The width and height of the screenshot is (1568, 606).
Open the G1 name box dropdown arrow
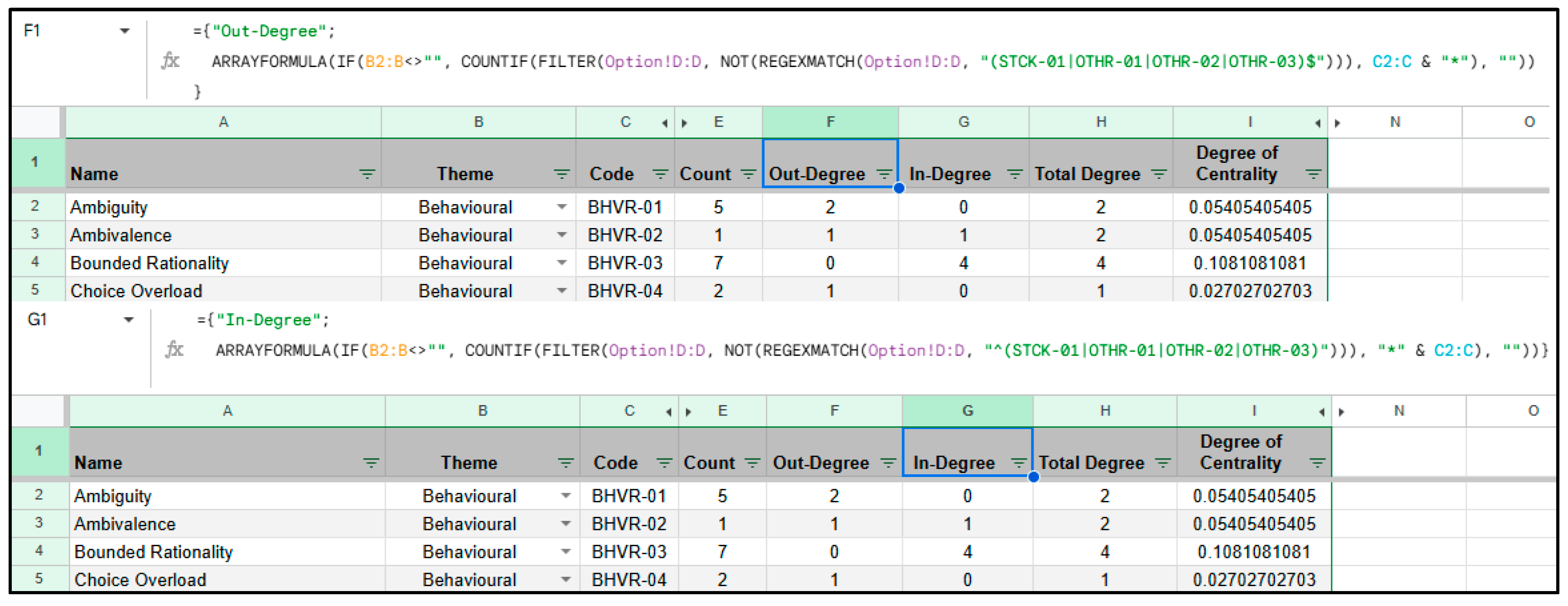point(129,320)
